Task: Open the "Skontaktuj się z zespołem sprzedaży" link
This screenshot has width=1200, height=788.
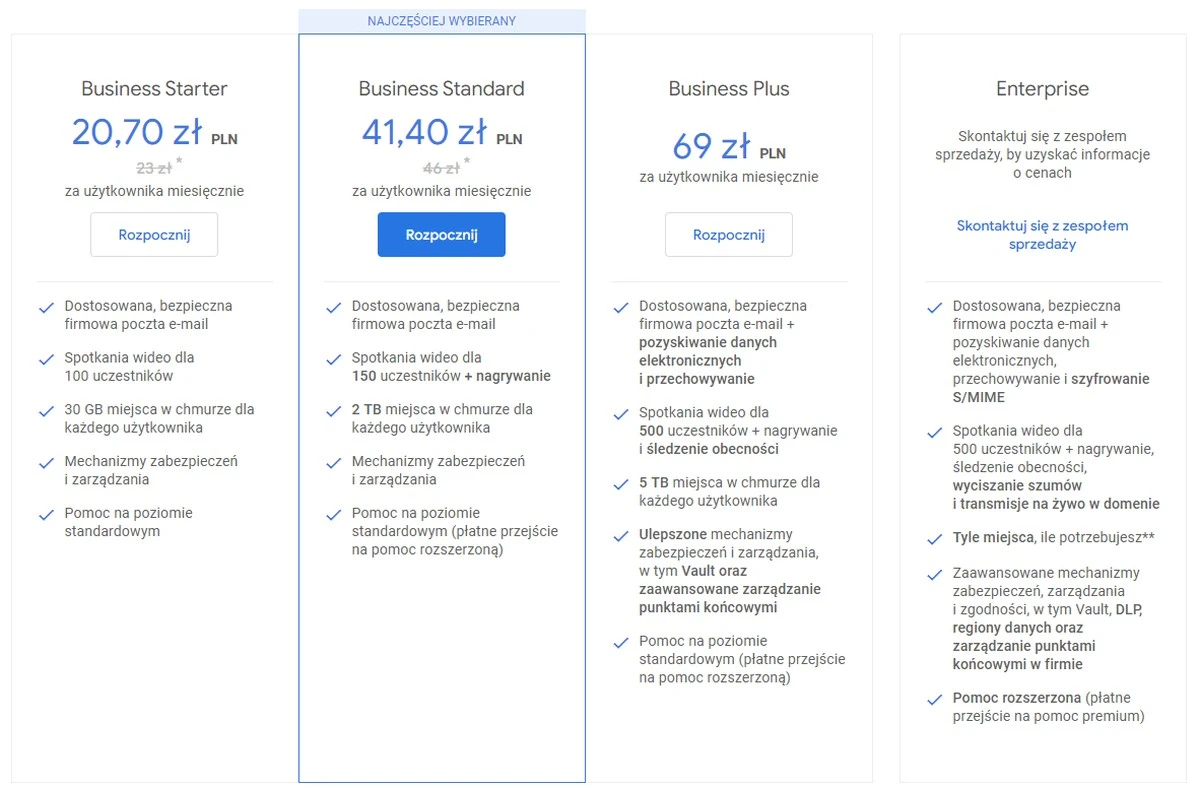Action: (x=1043, y=234)
